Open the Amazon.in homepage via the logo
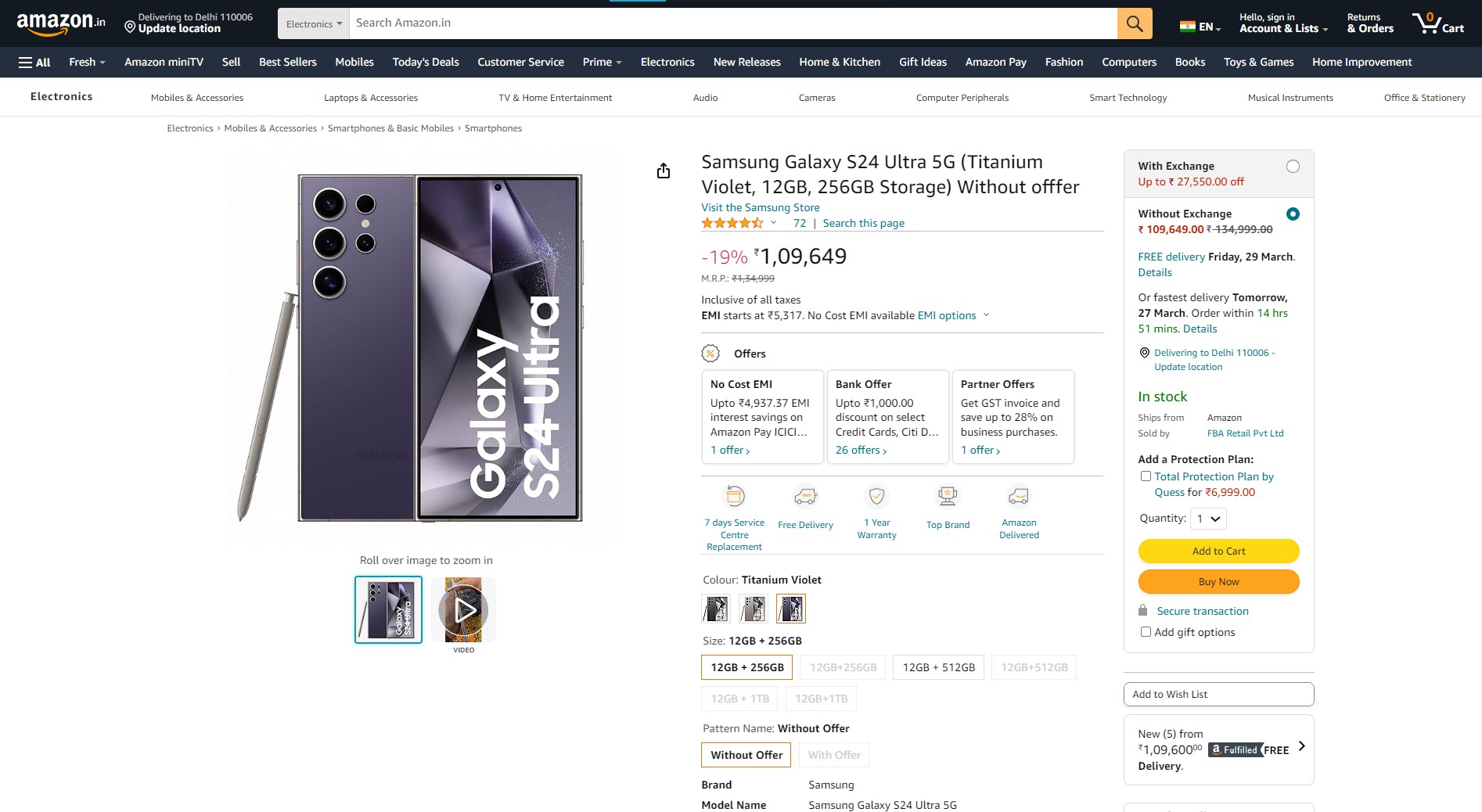The image size is (1482, 812). [59, 22]
